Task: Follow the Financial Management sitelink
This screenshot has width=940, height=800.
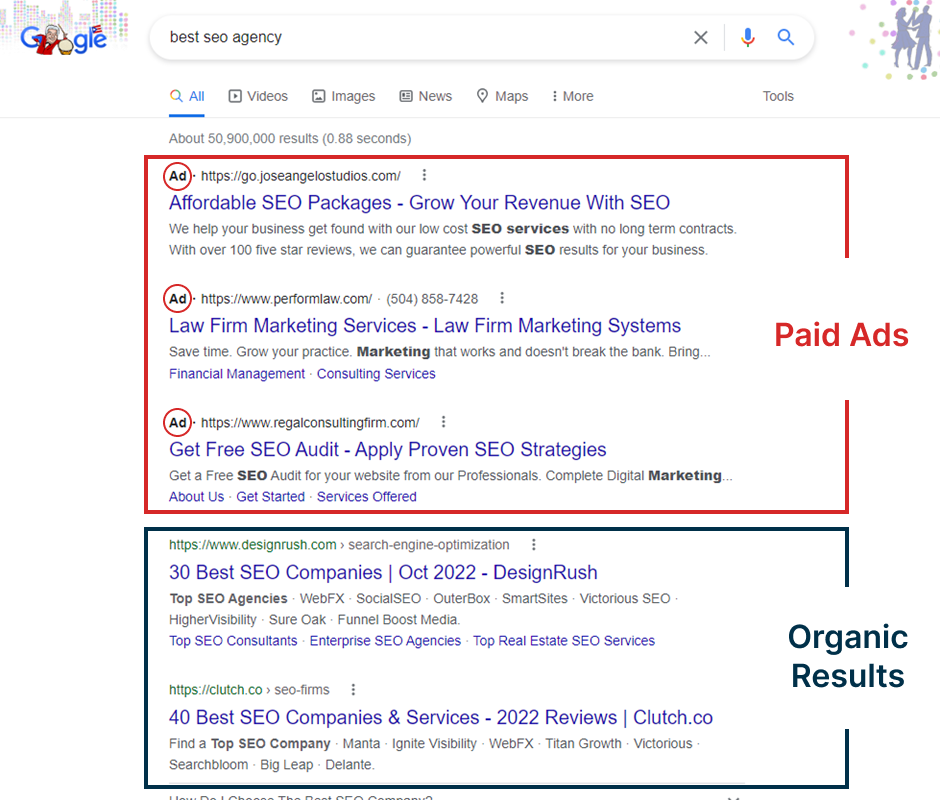Action: coord(237,374)
